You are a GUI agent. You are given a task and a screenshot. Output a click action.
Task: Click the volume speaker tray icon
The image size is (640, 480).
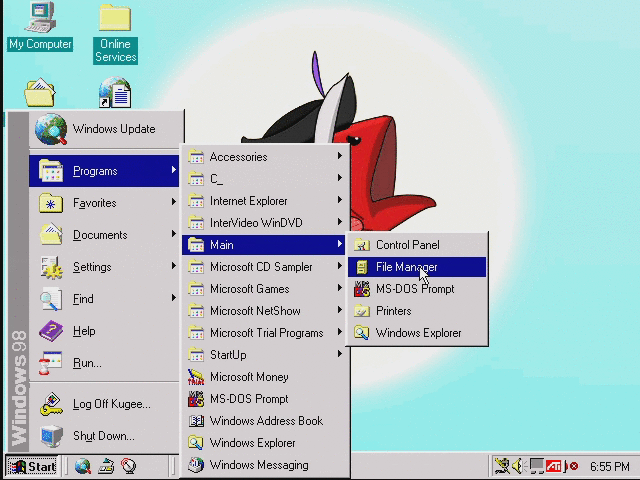tap(518, 466)
